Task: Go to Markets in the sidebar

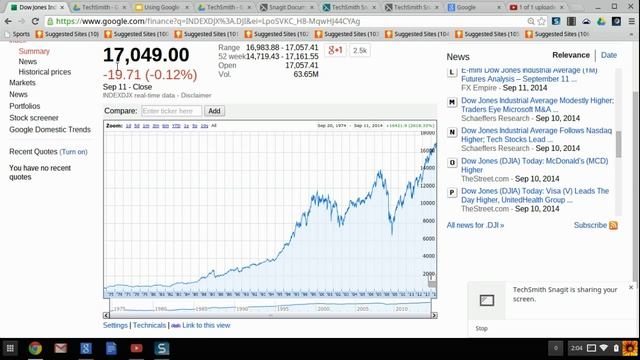Action: (22, 82)
